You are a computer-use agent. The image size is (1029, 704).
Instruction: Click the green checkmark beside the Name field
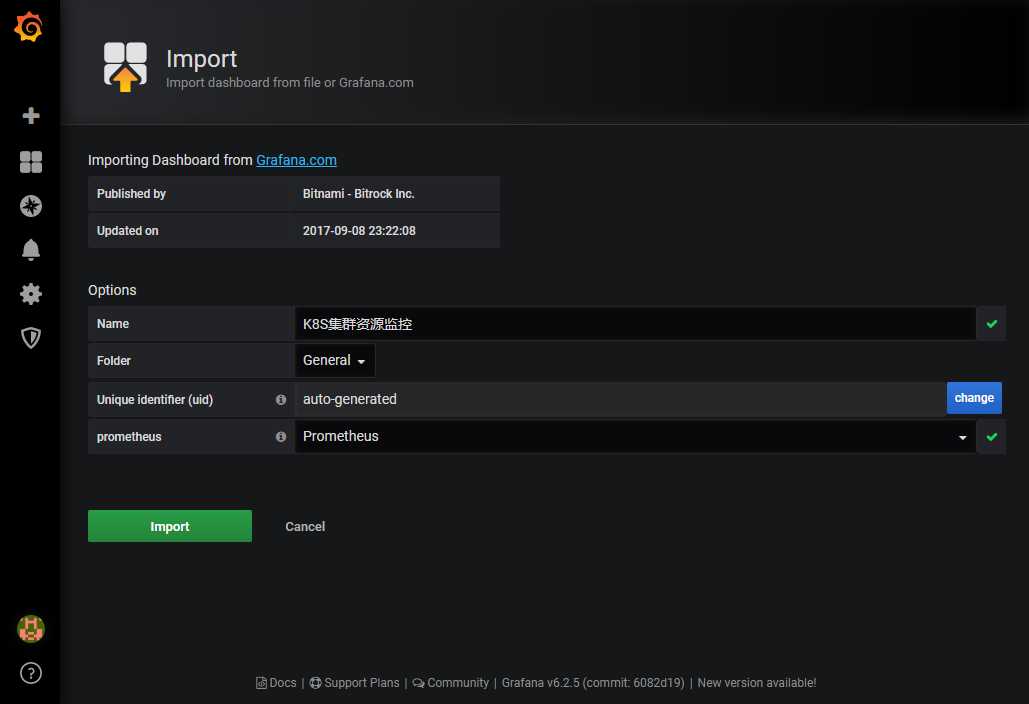click(992, 324)
